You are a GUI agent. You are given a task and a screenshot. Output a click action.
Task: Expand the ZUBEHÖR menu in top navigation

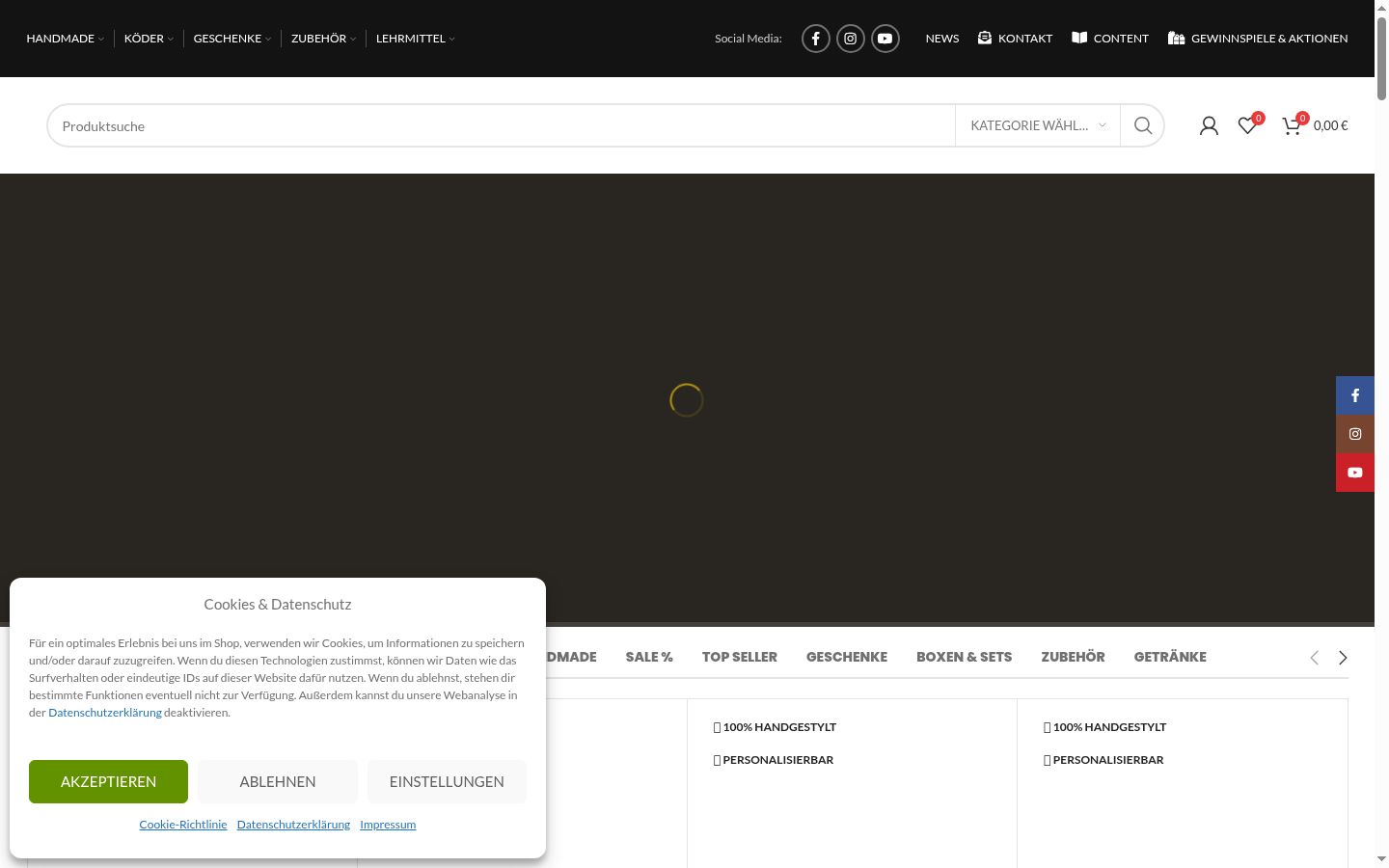pyautogui.click(x=323, y=39)
